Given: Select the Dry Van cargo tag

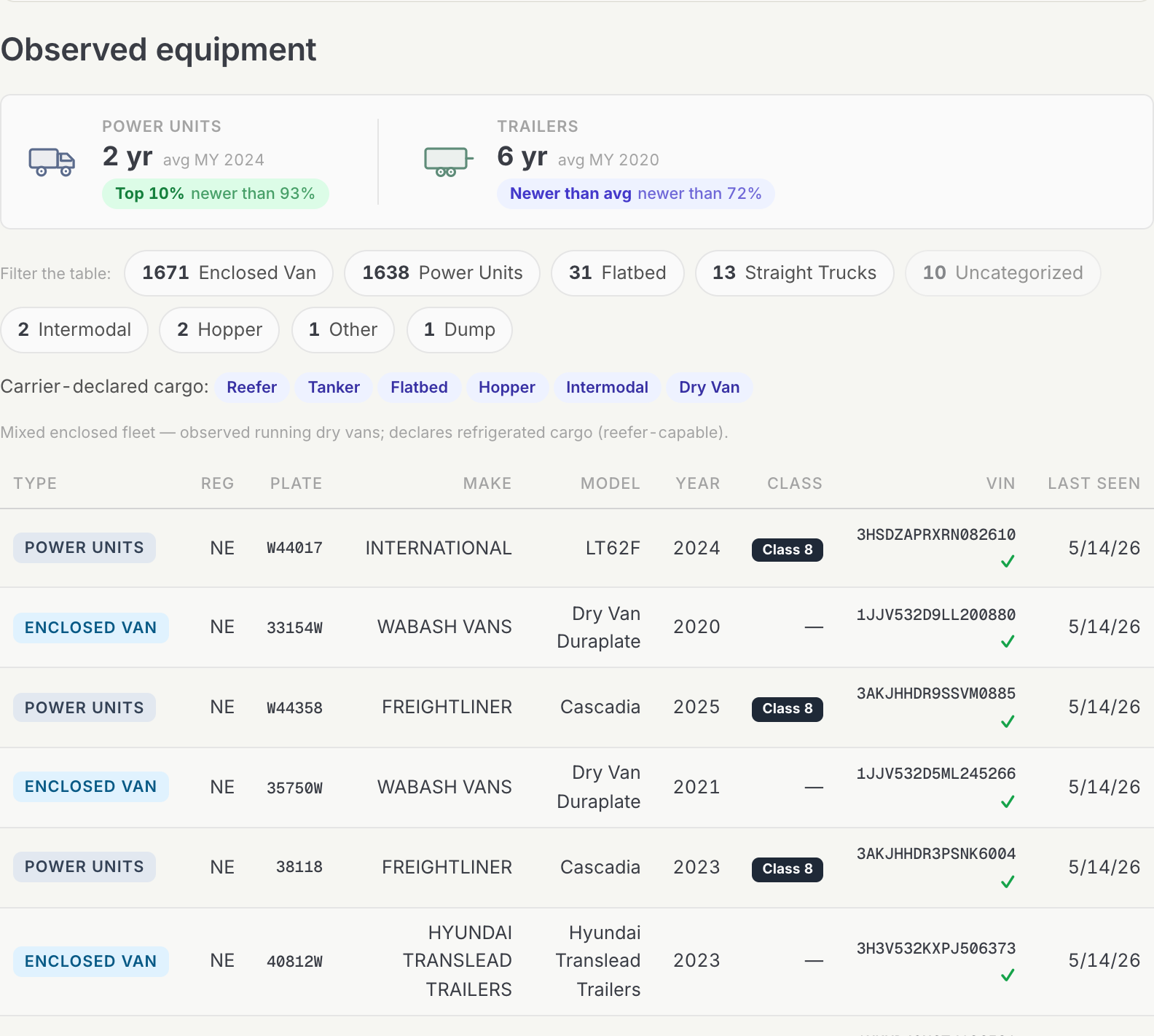Looking at the screenshot, I should pyautogui.click(x=710, y=388).
